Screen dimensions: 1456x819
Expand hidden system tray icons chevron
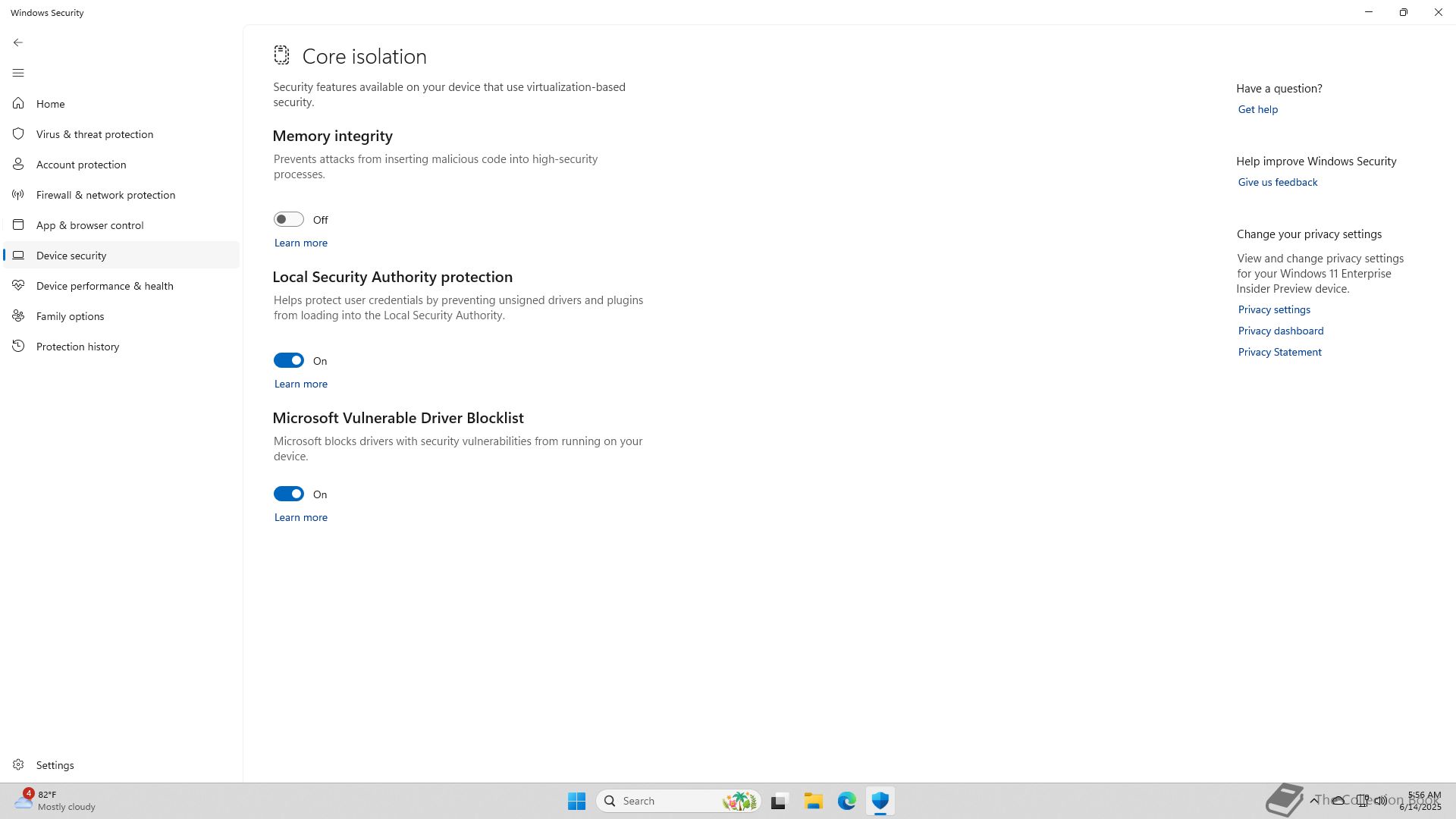click(1314, 800)
